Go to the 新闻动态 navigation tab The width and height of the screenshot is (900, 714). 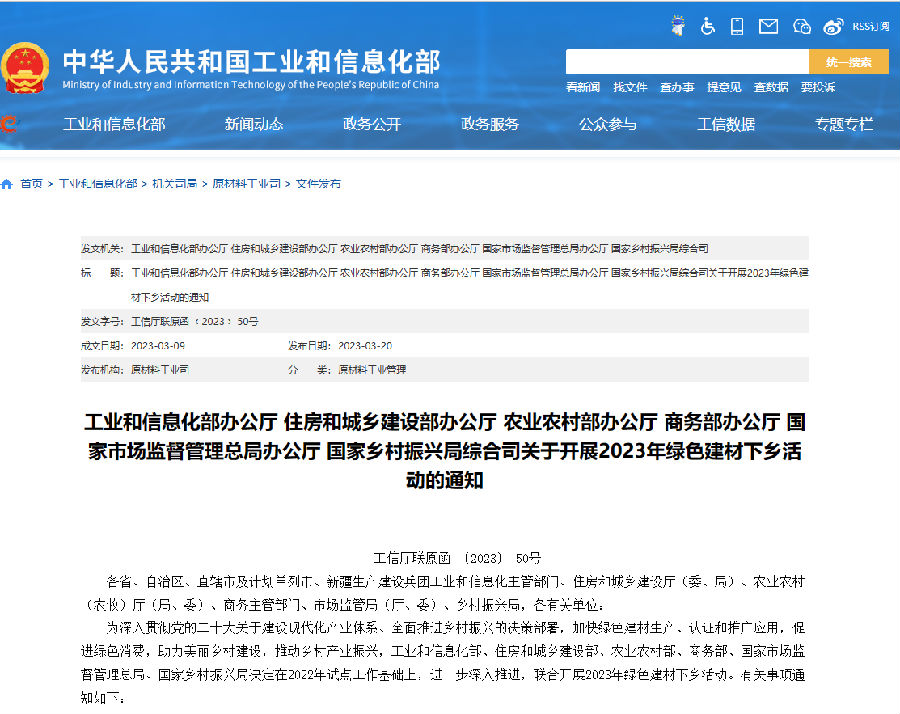pos(254,124)
